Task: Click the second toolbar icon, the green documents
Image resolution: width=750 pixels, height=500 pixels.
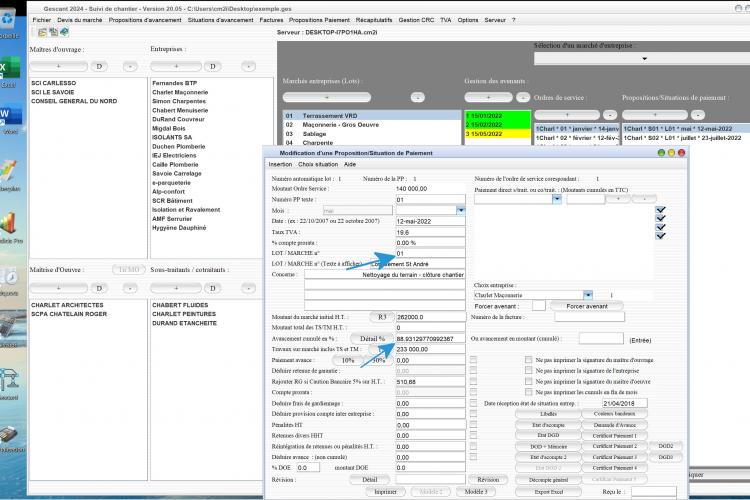Action: tap(54, 32)
